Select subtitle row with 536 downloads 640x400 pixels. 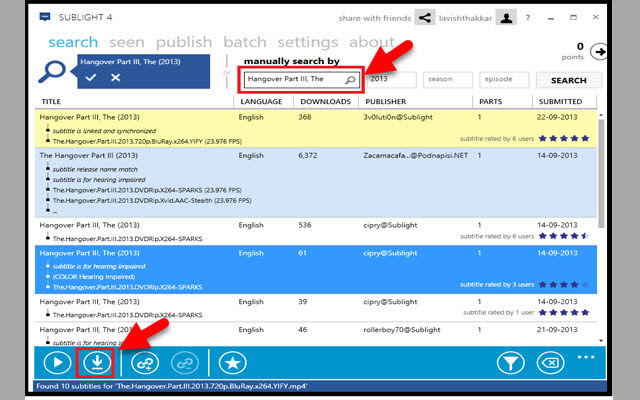(316, 231)
